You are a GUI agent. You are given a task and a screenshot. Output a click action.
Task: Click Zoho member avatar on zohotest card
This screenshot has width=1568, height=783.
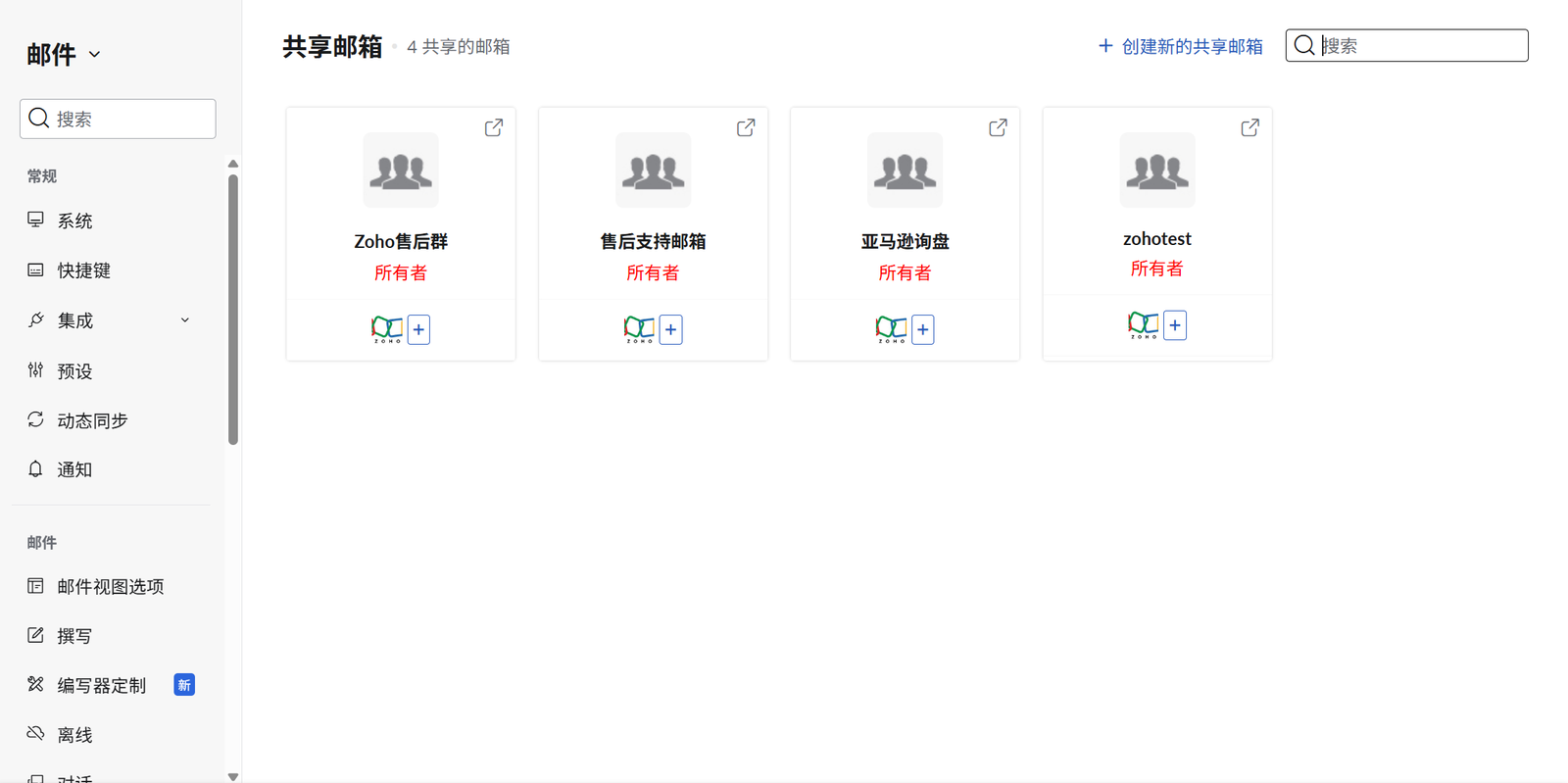tap(1144, 325)
